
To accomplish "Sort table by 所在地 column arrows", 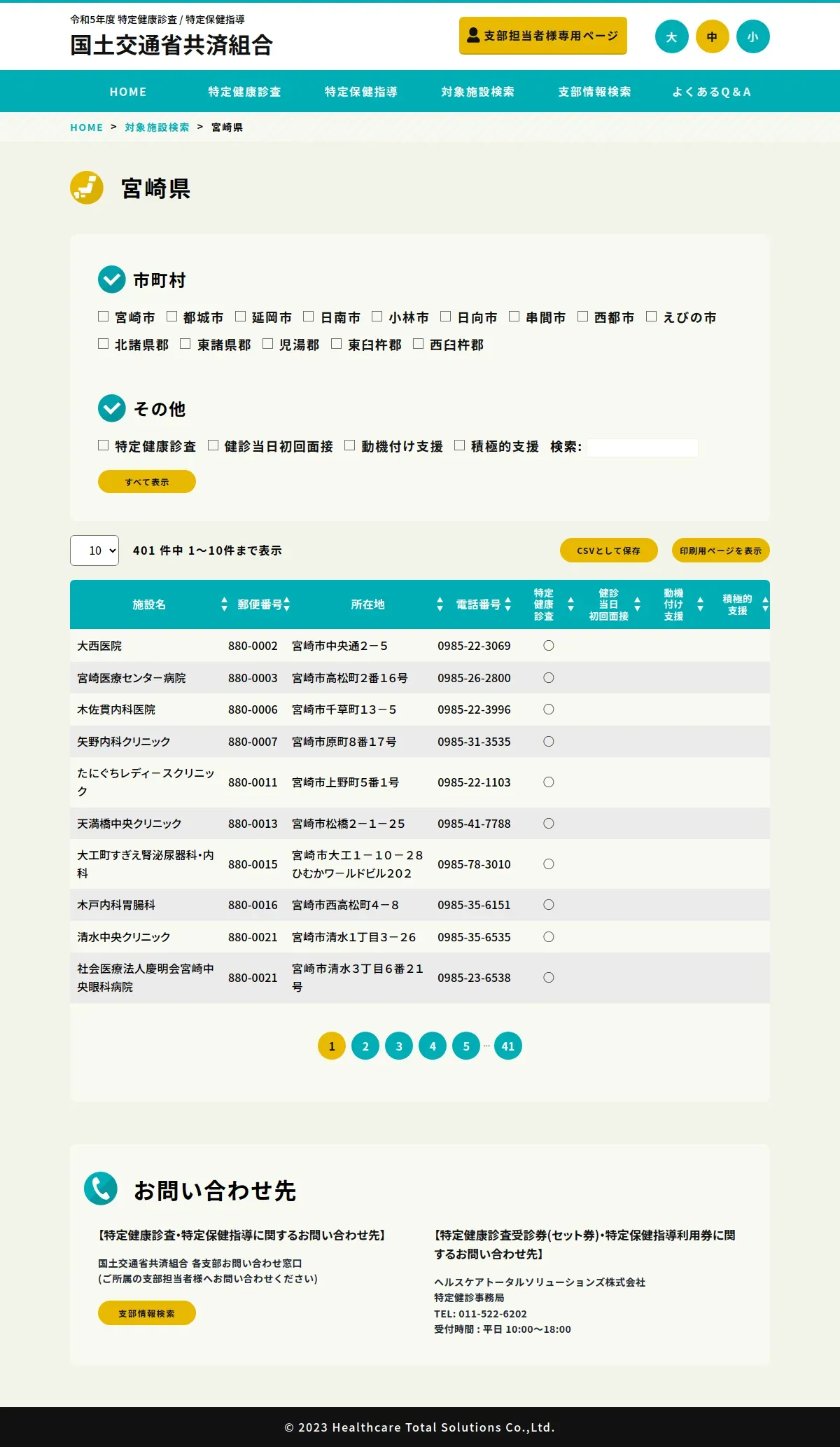I will [x=440, y=604].
